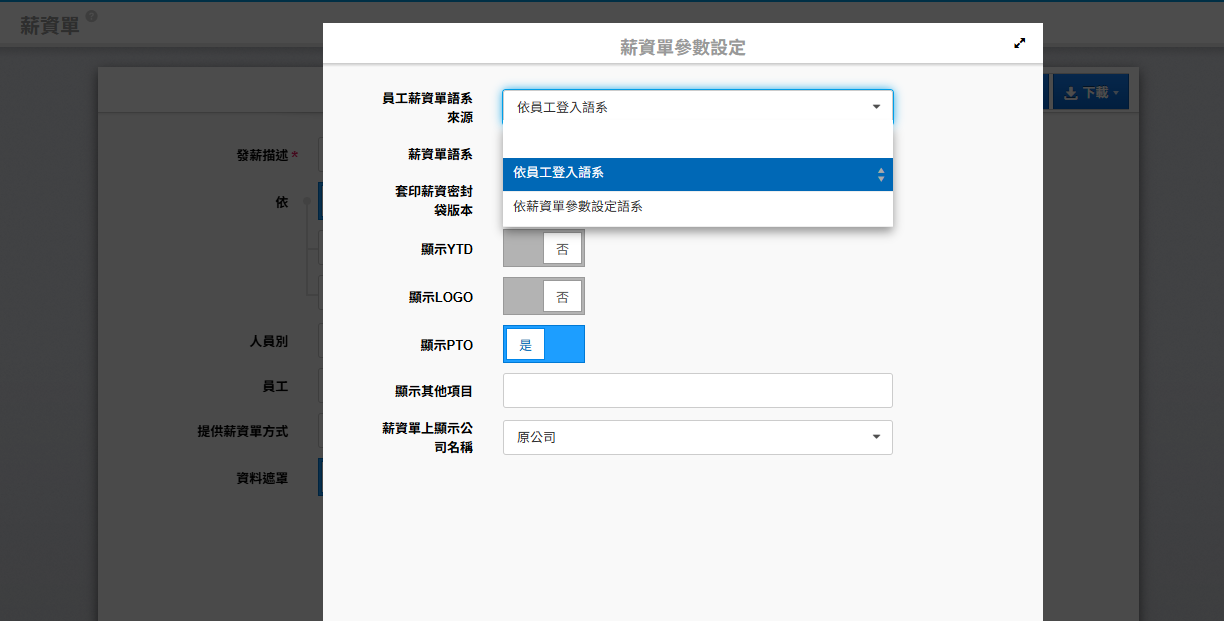
Task: Click the 顯示其他項目 input field
Action: click(697, 391)
